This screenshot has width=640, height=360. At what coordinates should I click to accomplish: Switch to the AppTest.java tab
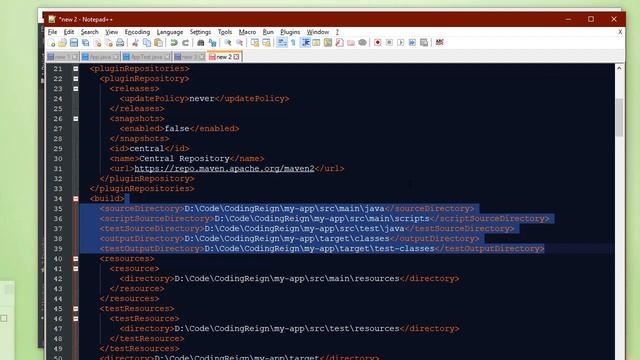[x=147, y=57]
